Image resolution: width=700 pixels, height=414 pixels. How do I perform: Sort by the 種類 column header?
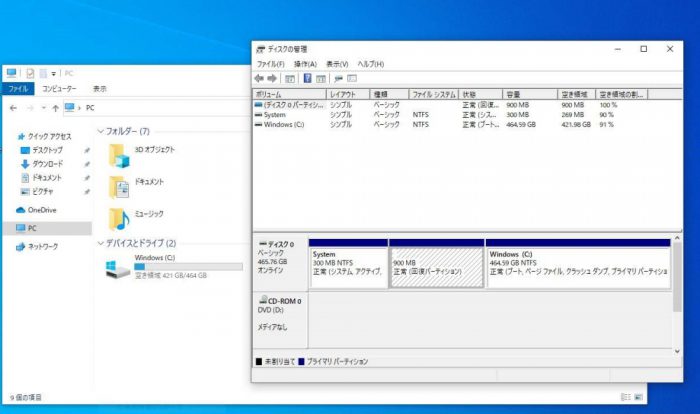[389, 94]
